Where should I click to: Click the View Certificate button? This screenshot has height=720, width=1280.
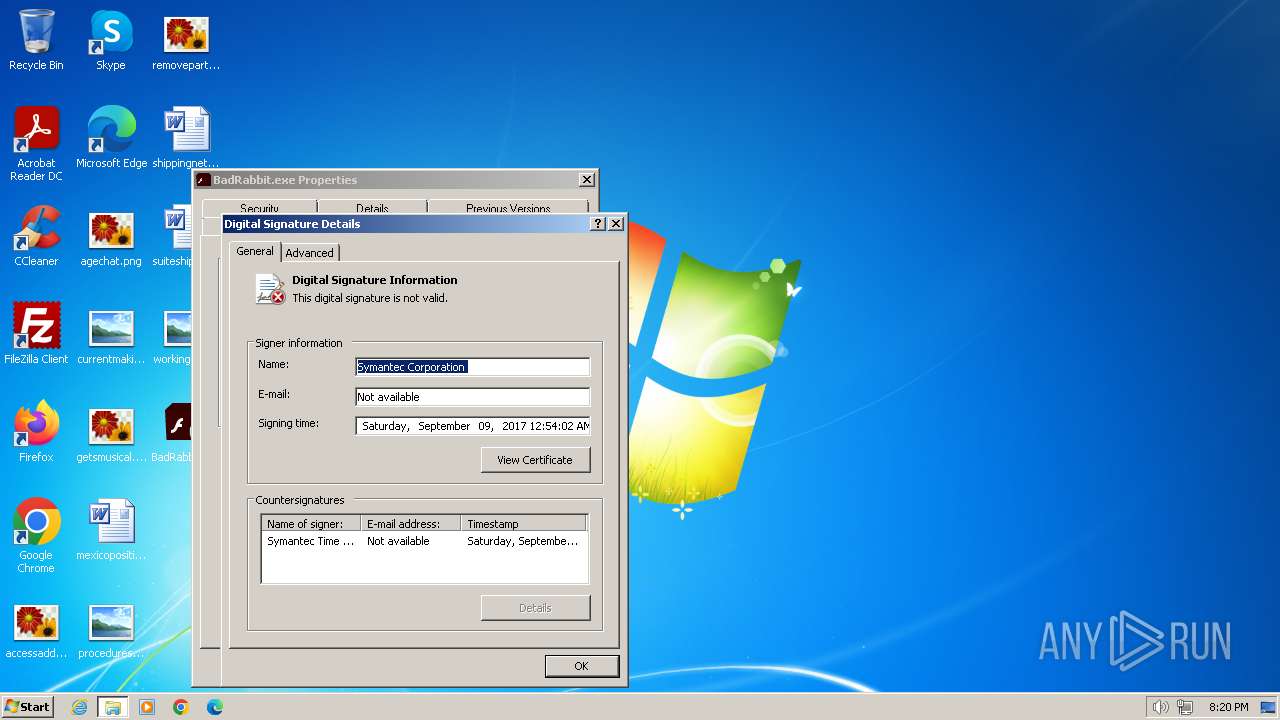pyautogui.click(x=535, y=460)
